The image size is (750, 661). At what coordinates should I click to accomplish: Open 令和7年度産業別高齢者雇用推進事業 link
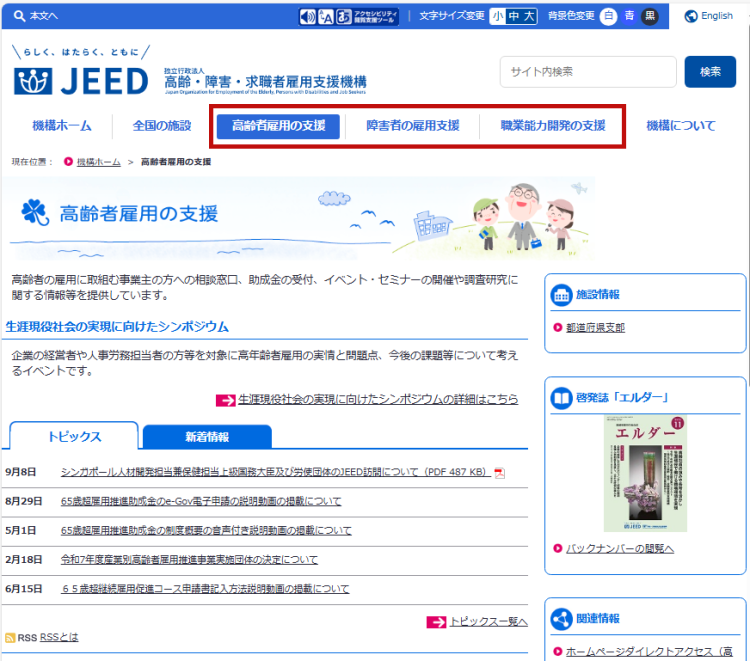[189, 560]
